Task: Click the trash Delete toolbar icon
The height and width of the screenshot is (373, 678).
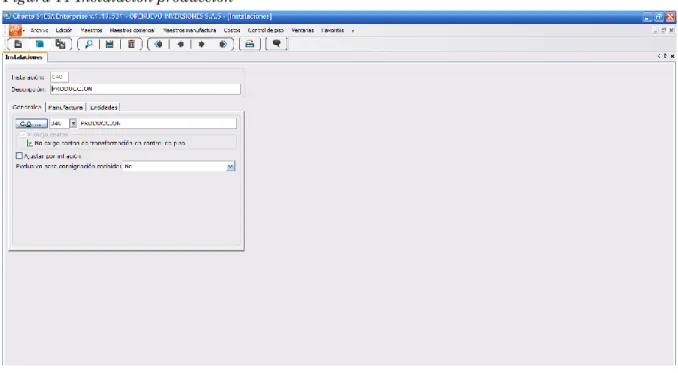Action: click(x=131, y=44)
